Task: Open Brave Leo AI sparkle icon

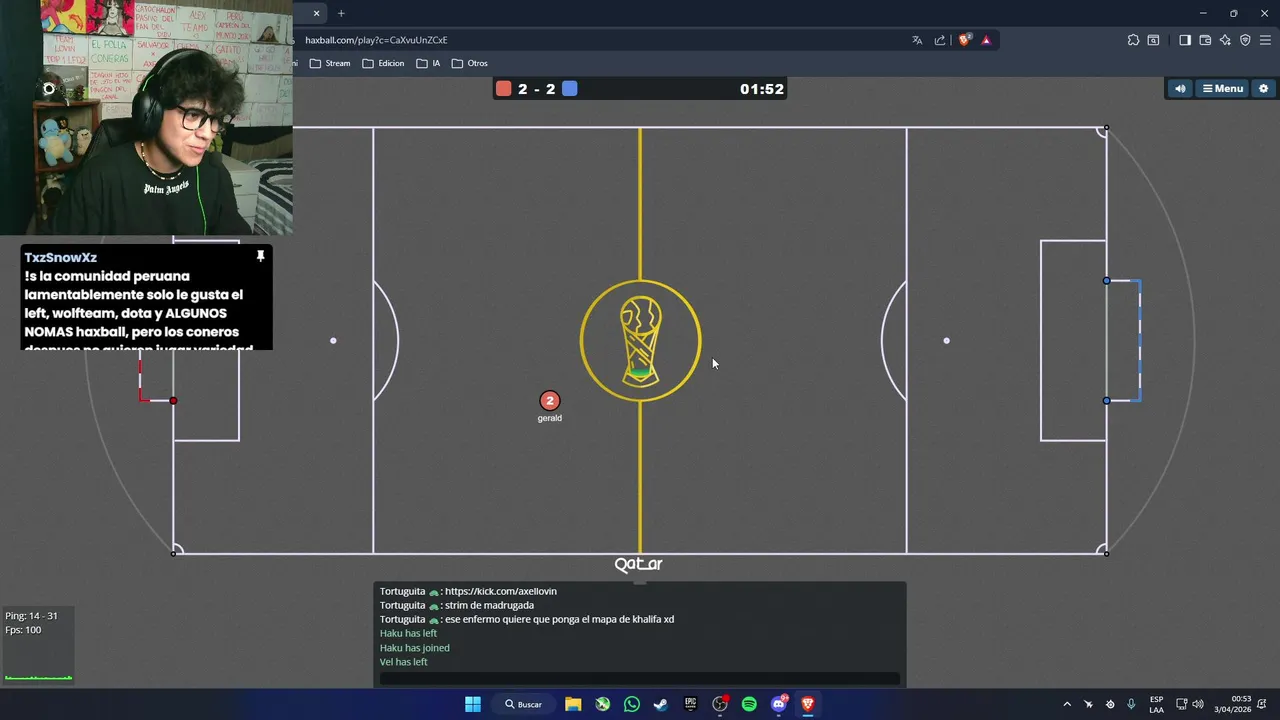Action: point(1225,40)
